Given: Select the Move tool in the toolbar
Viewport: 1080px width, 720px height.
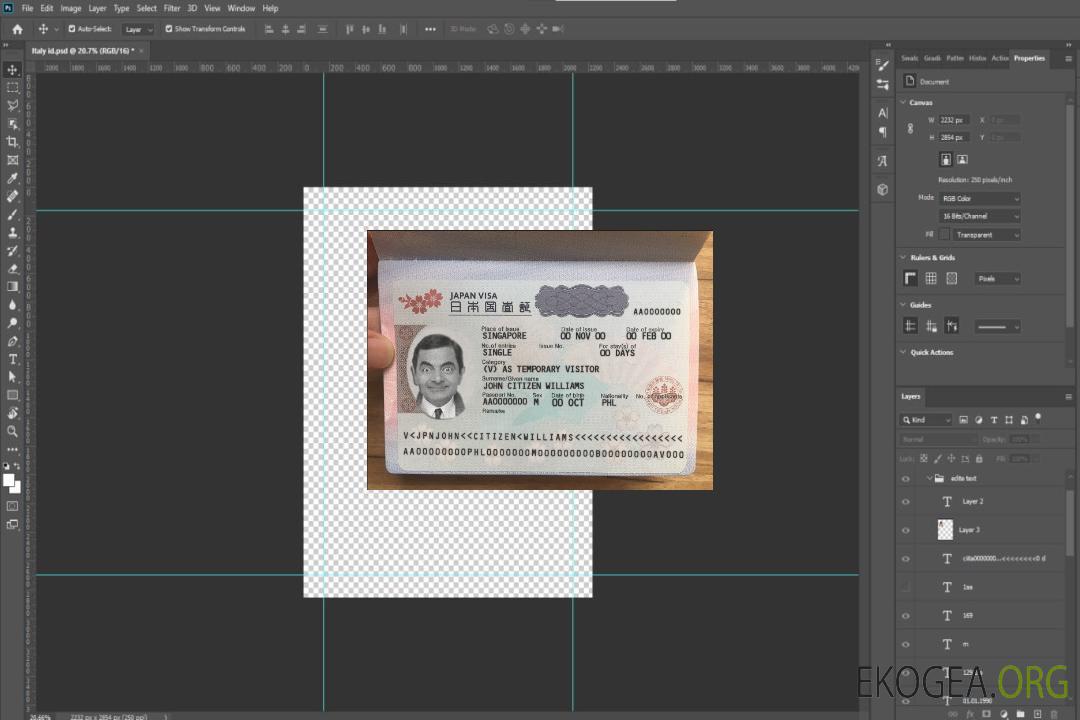Looking at the screenshot, I should point(12,70).
